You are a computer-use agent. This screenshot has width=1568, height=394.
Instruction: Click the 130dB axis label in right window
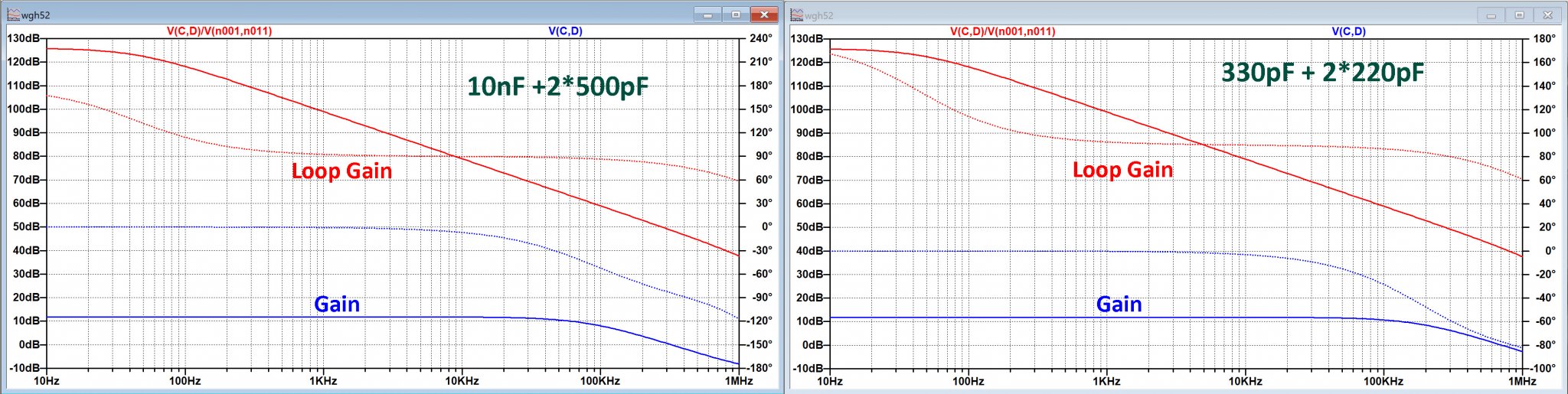pos(807,38)
